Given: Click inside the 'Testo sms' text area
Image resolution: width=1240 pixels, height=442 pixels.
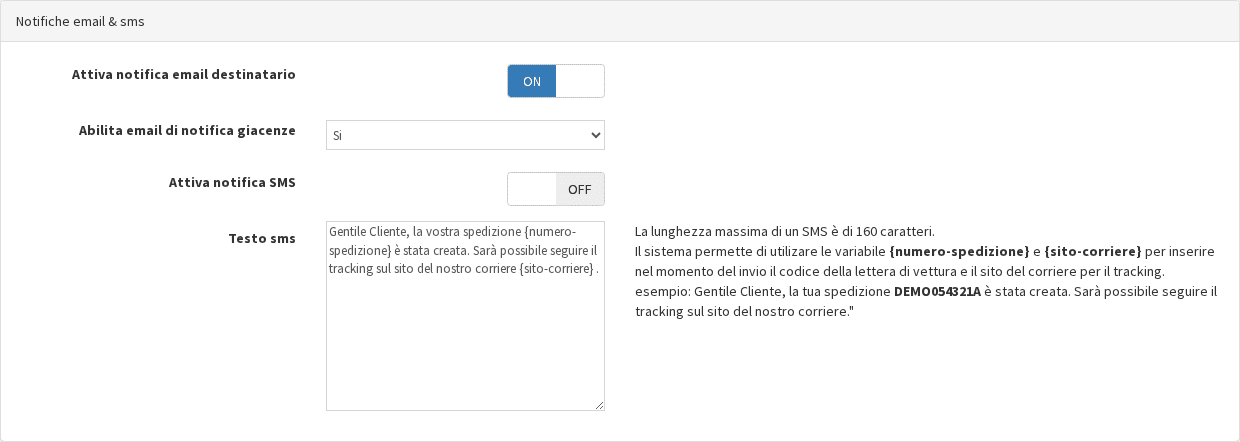Looking at the screenshot, I should (x=465, y=316).
